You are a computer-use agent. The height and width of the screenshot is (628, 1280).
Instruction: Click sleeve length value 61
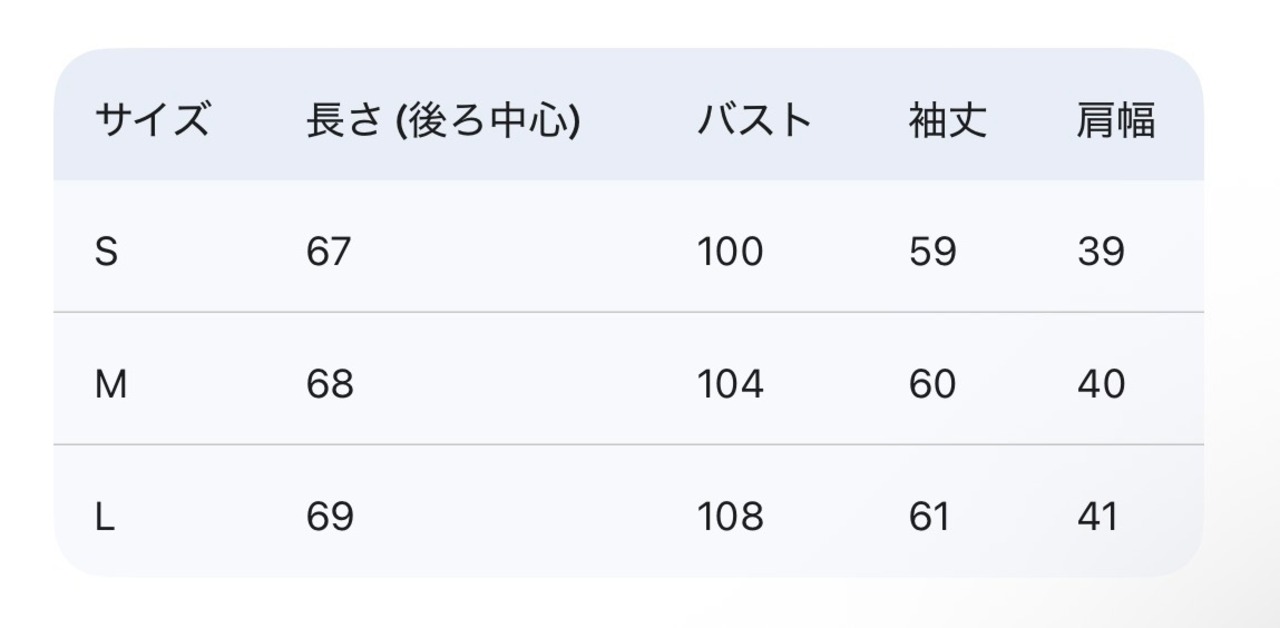coord(929,517)
